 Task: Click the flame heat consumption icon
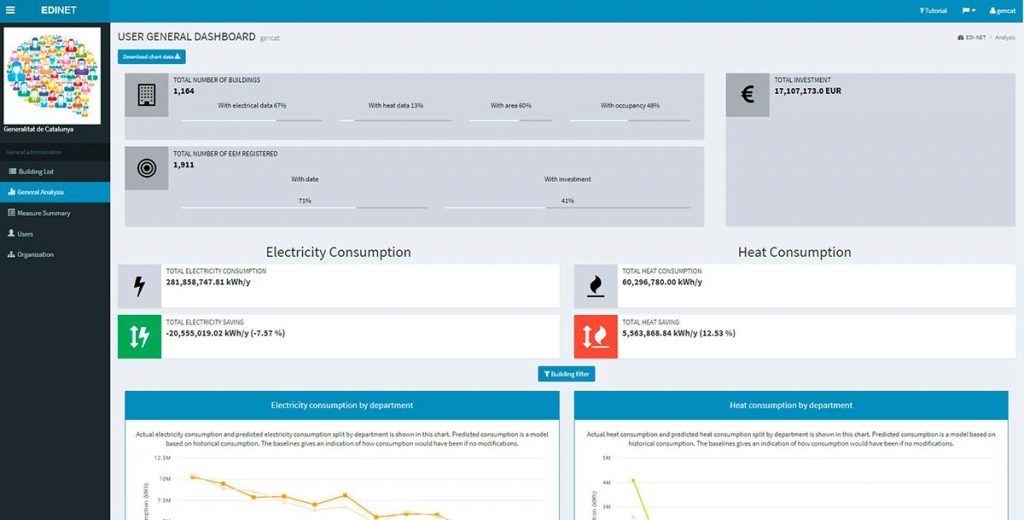click(595, 287)
